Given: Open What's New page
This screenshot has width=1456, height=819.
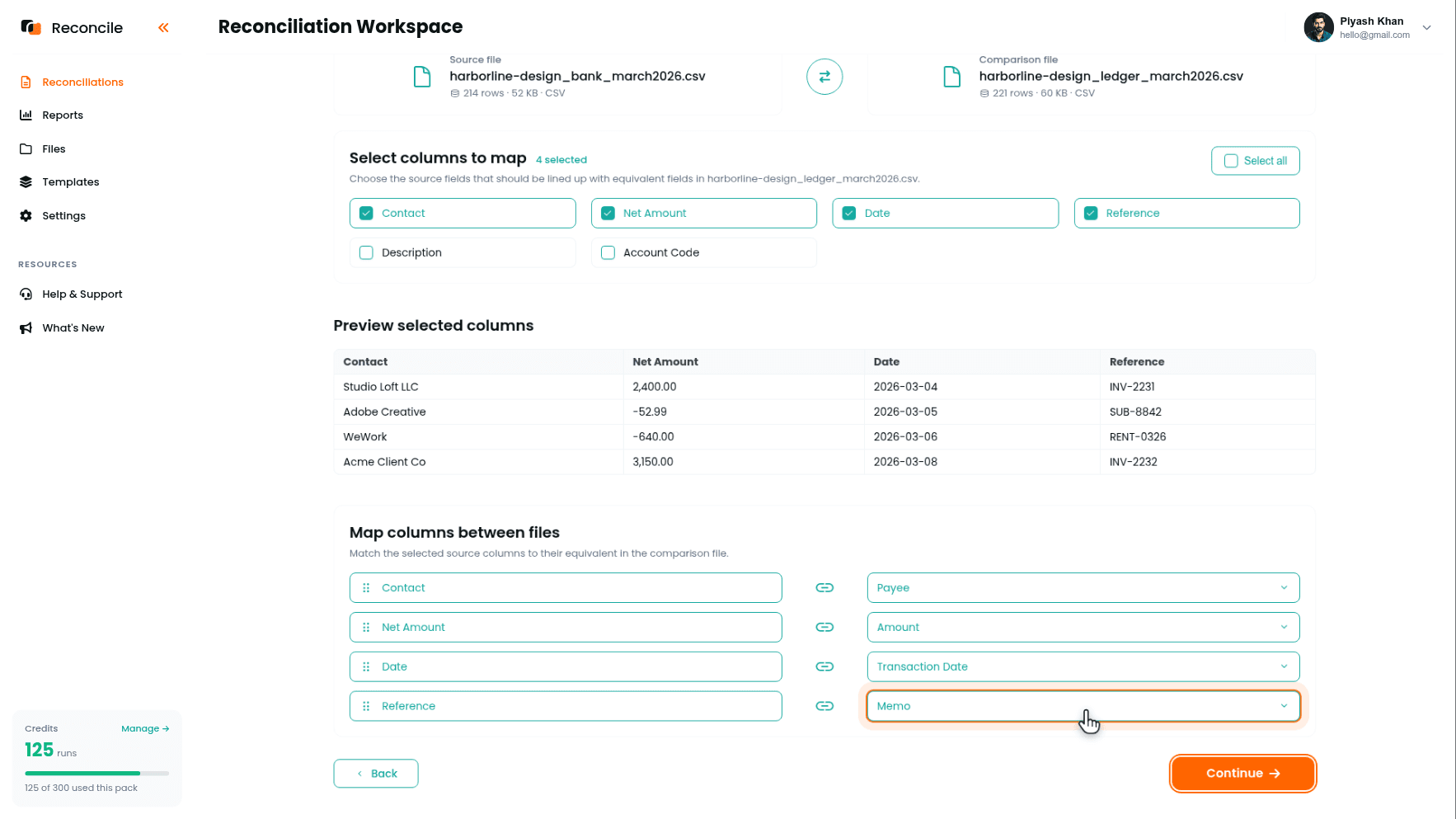Looking at the screenshot, I should click(73, 327).
